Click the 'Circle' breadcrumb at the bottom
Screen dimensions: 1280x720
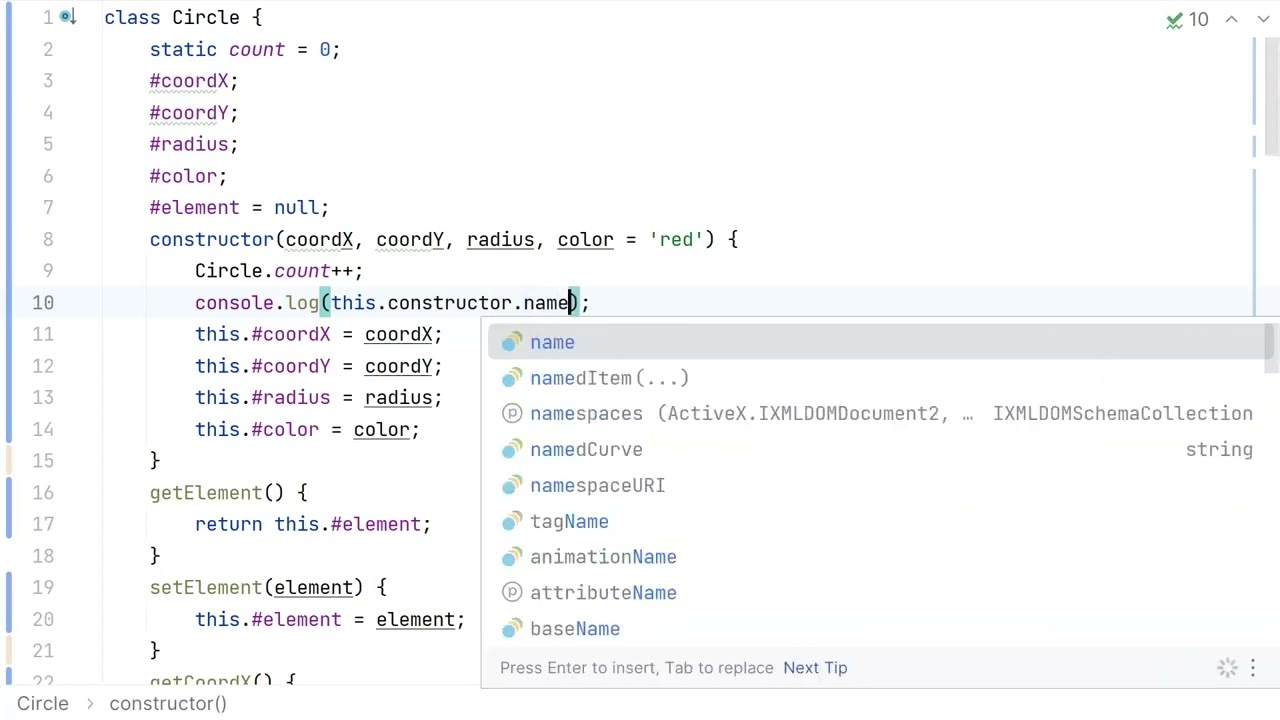point(43,704)
